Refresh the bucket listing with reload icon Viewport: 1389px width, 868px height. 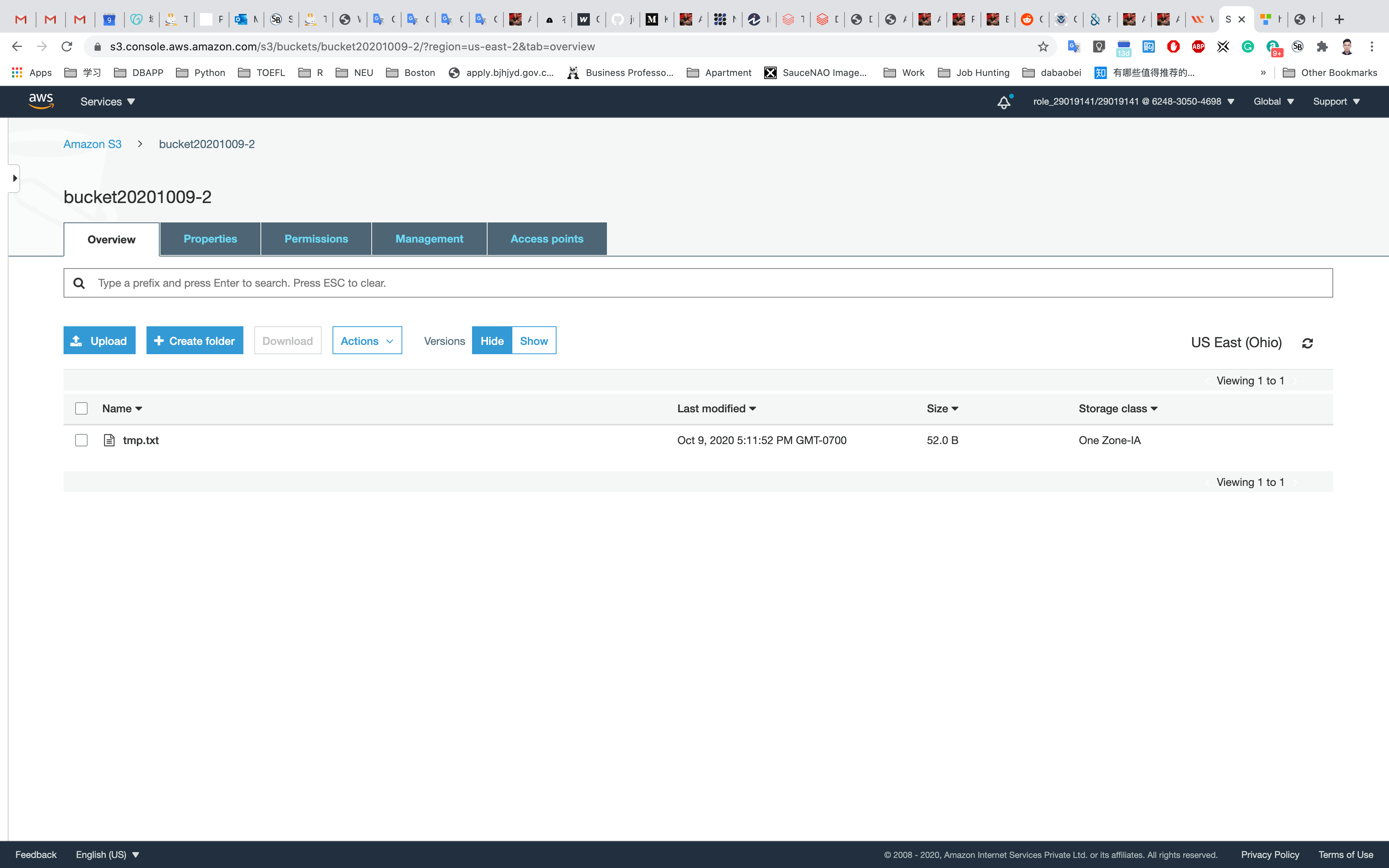click(x=1307, y=343)
